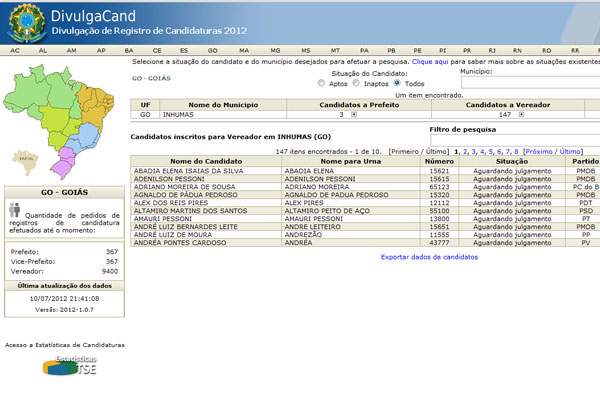Click the Filtro de pesquisa field

click(x=515, y=140)
